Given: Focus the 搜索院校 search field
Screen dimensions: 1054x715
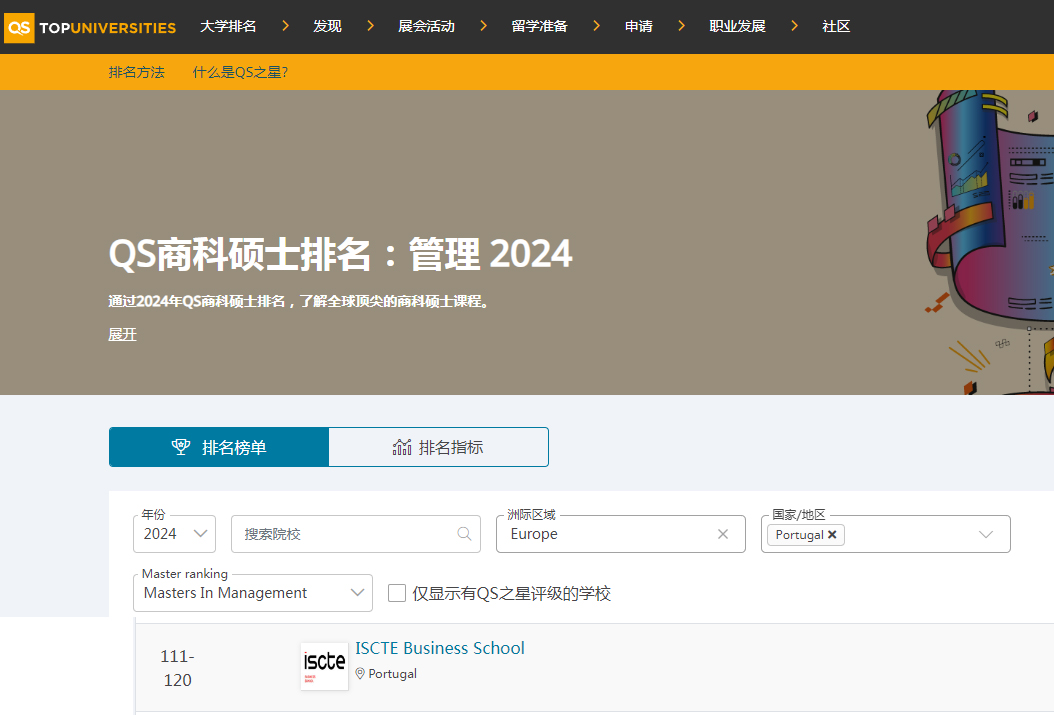Looking at the screenshot, I should click(x=356, y=534).
